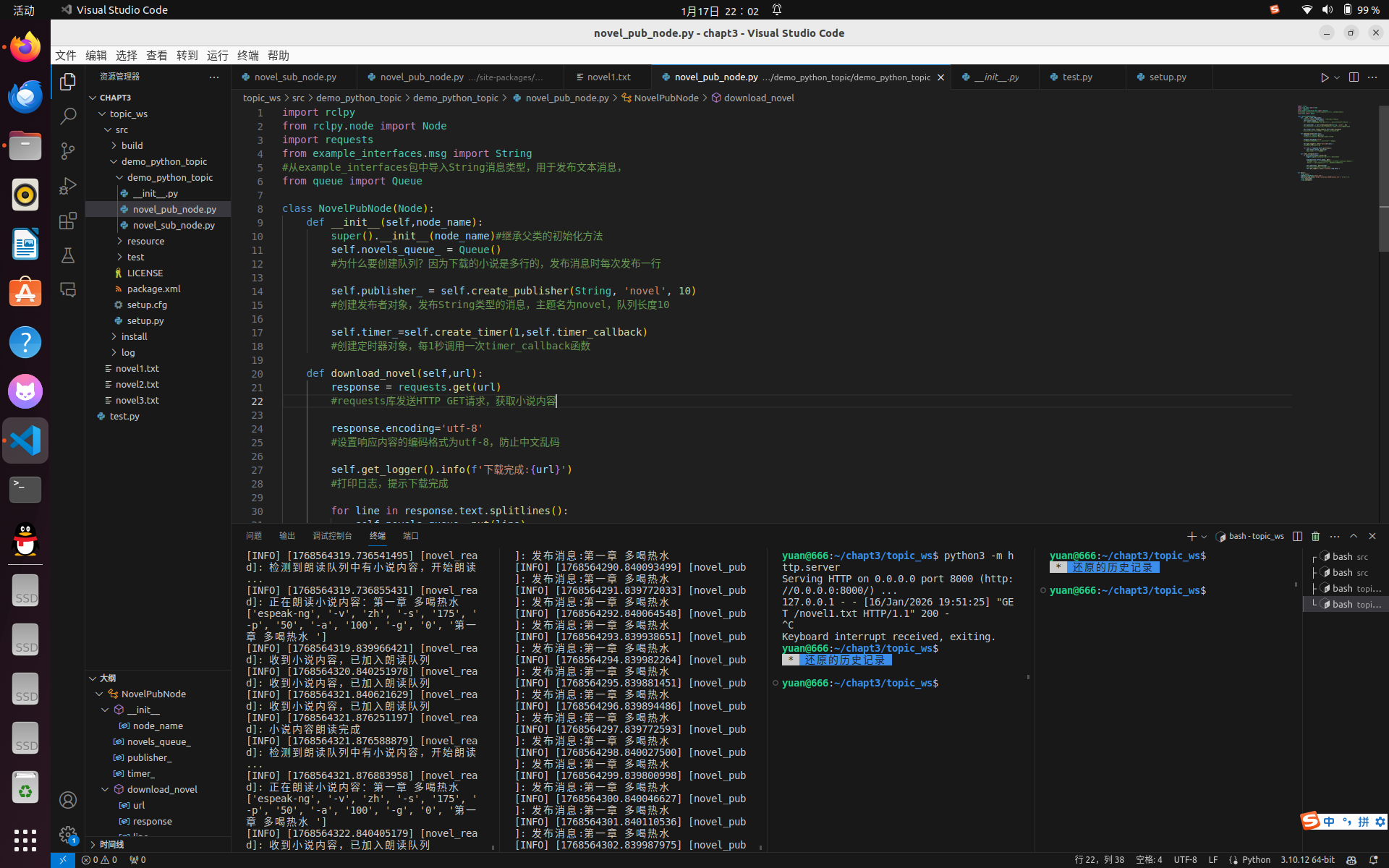Screen dimensions: 1389x868
Task: Kill terminal with trash icon
Action: [1316, 536]
